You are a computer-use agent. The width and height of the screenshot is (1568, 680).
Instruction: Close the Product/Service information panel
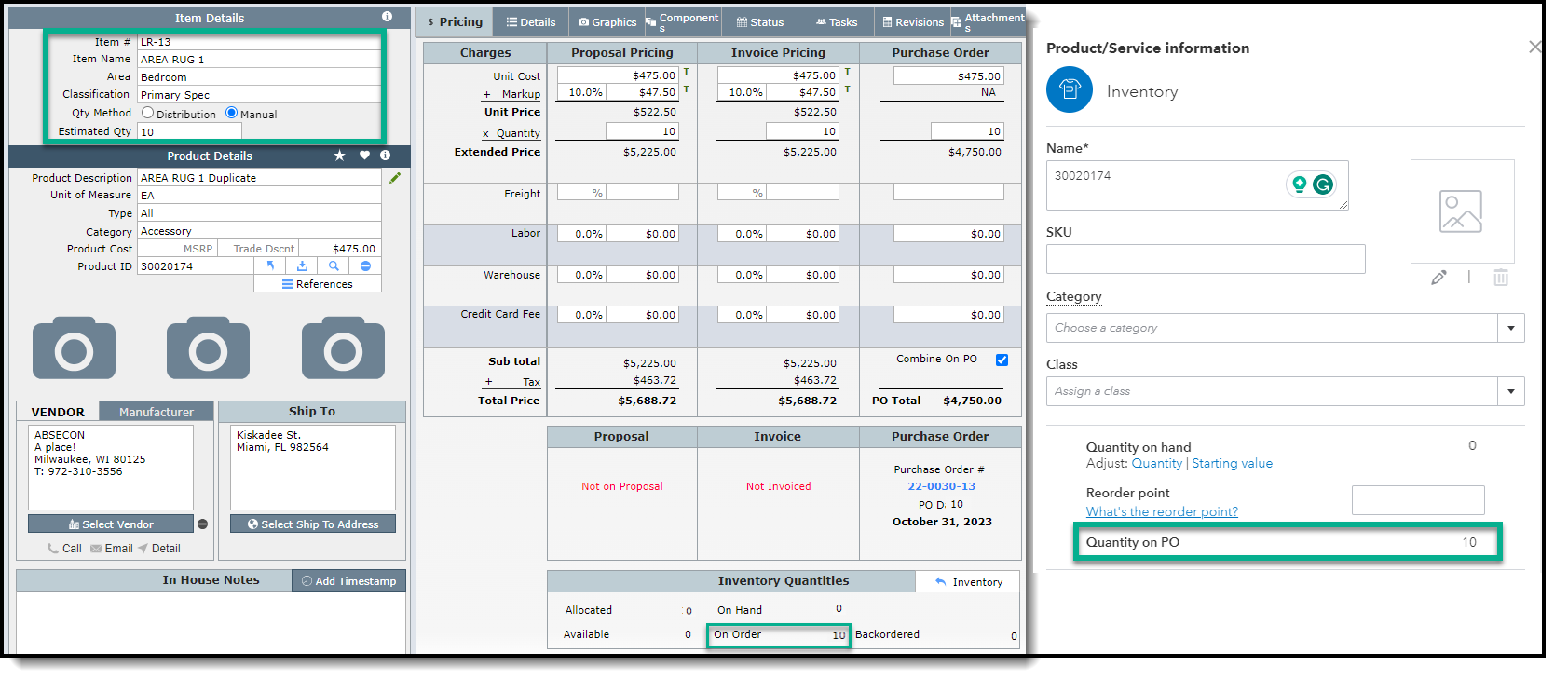coord(1534,47)
